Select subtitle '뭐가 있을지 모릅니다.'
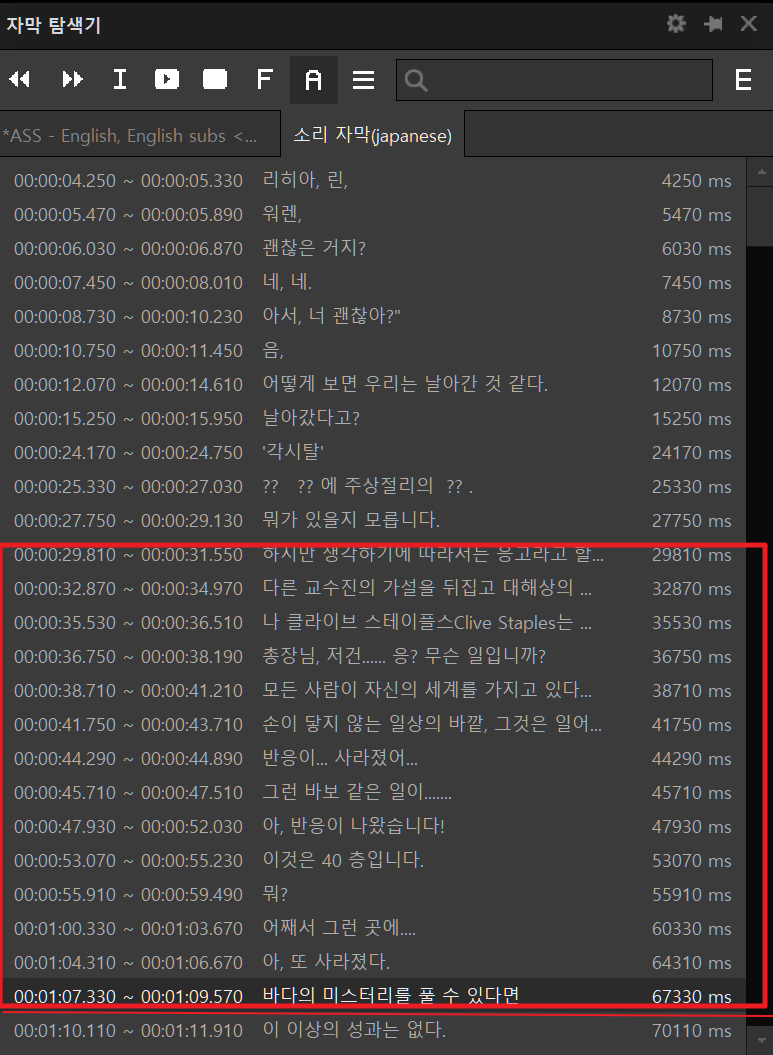 [x=373, y=520]
